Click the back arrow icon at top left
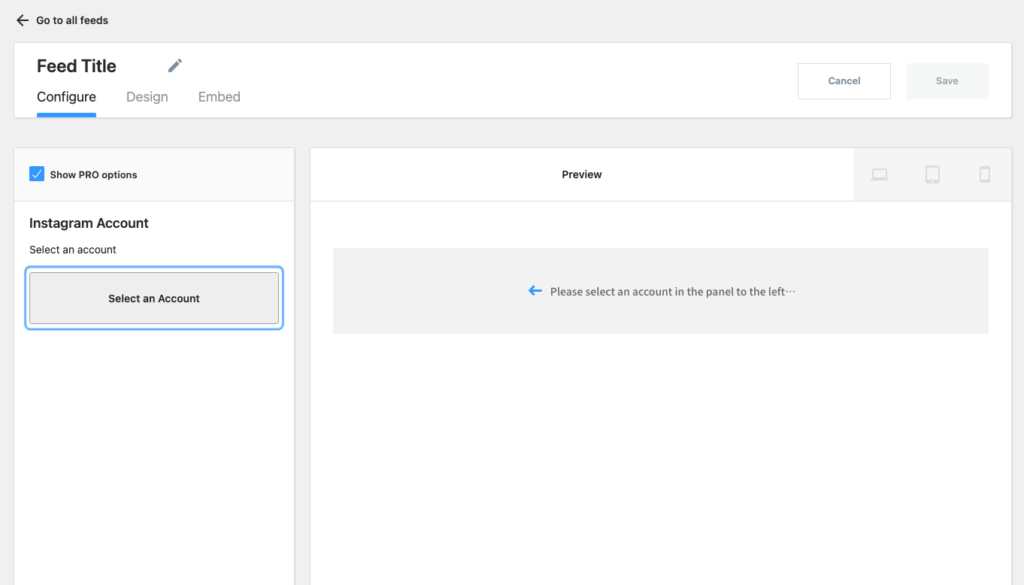The image size is (1024, 585). point(22,20)
